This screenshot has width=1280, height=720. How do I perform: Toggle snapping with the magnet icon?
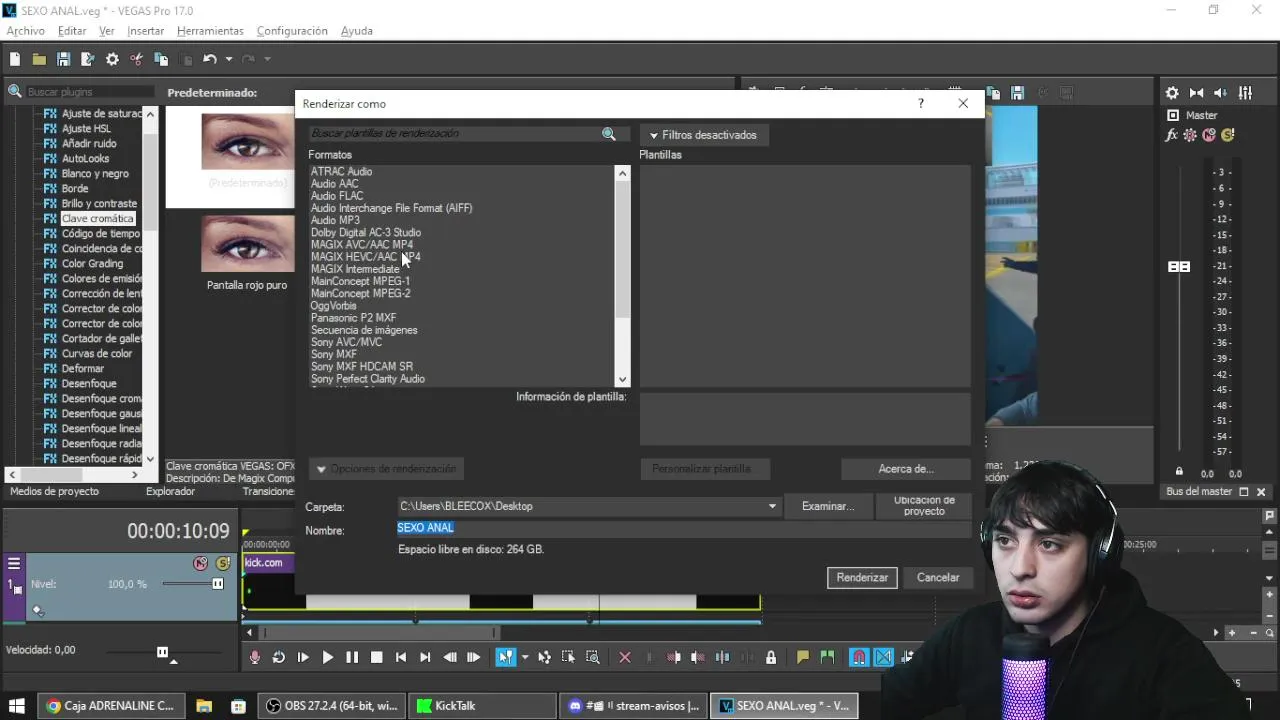tap(859, 657)
